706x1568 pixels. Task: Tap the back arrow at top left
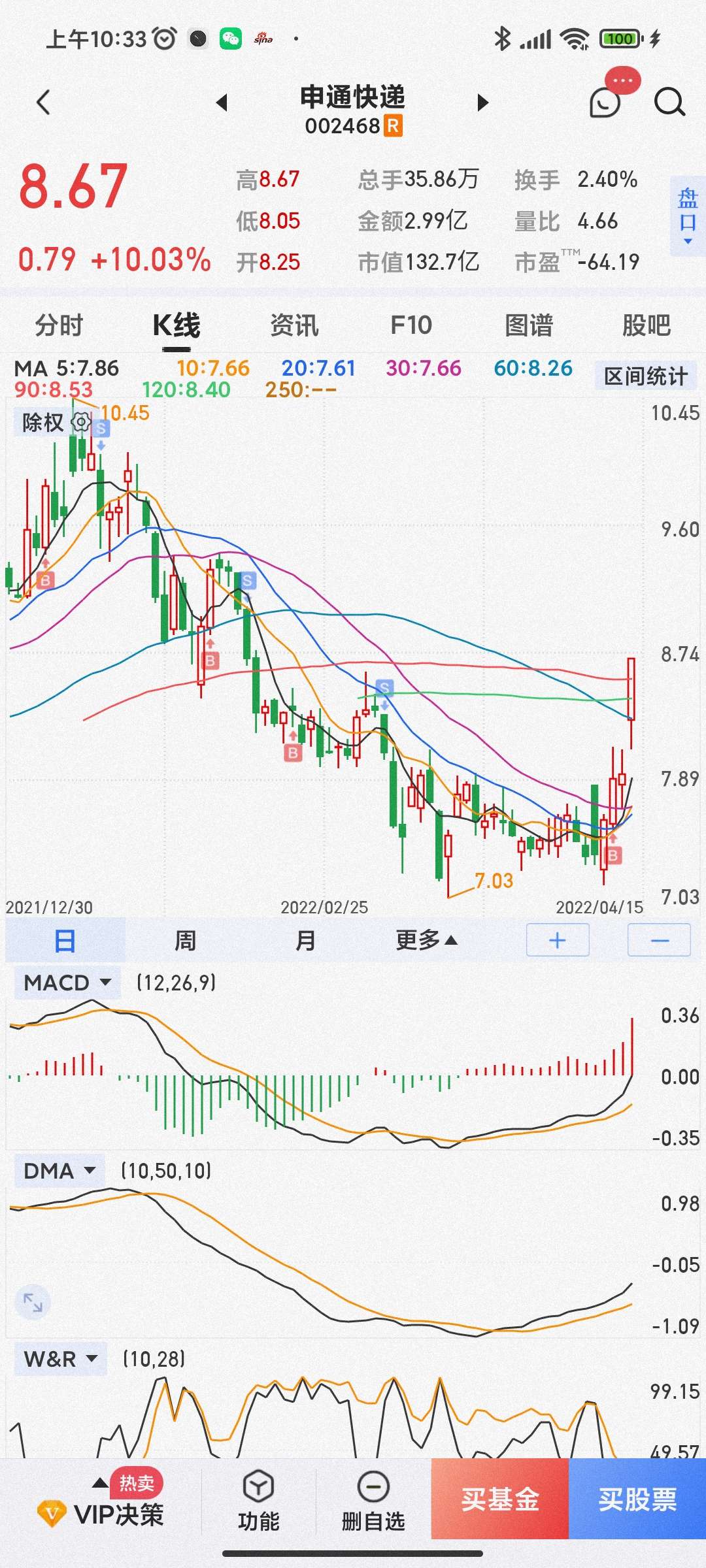[43, 103]
